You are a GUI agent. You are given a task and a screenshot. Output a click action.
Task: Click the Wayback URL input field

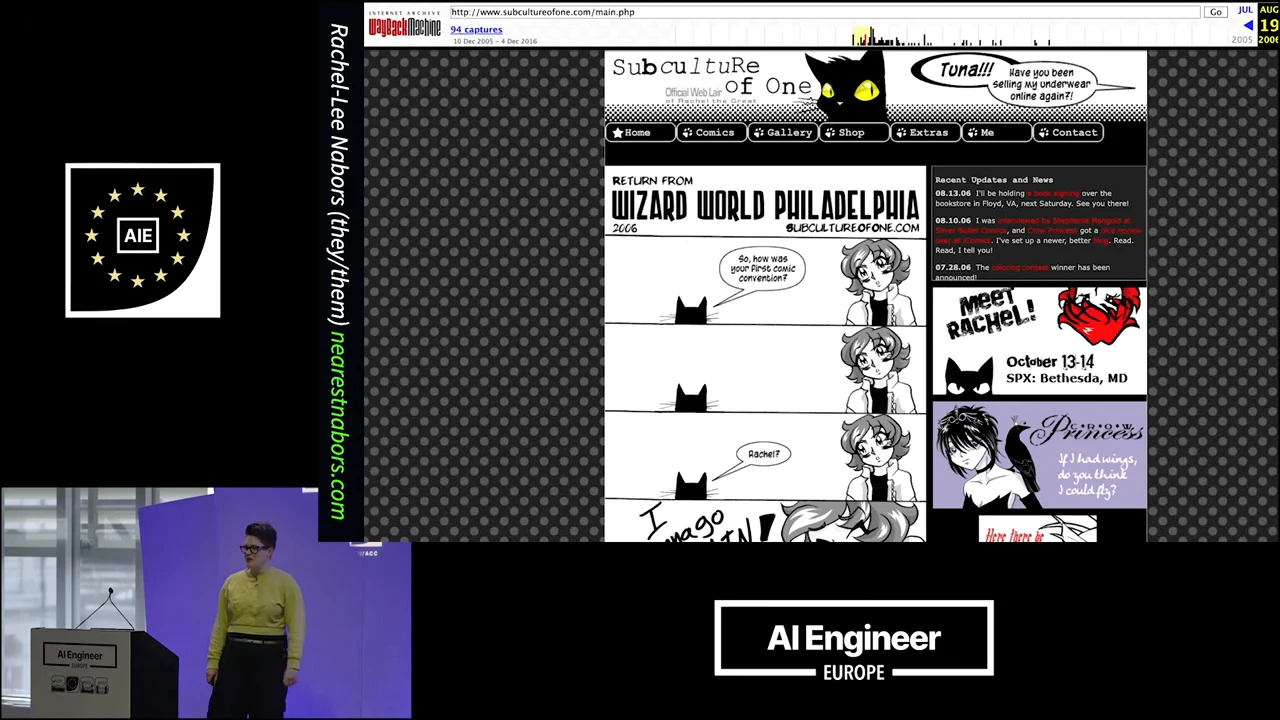[x=824, y=12]
